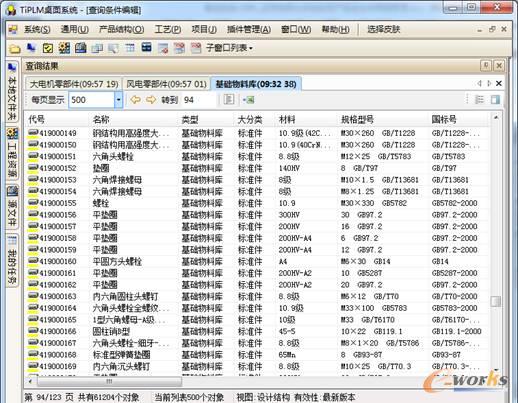This screenshot has width=518, height=403.
Task: Click the 每页显示 value field showing 500
Action: point(92,100)
